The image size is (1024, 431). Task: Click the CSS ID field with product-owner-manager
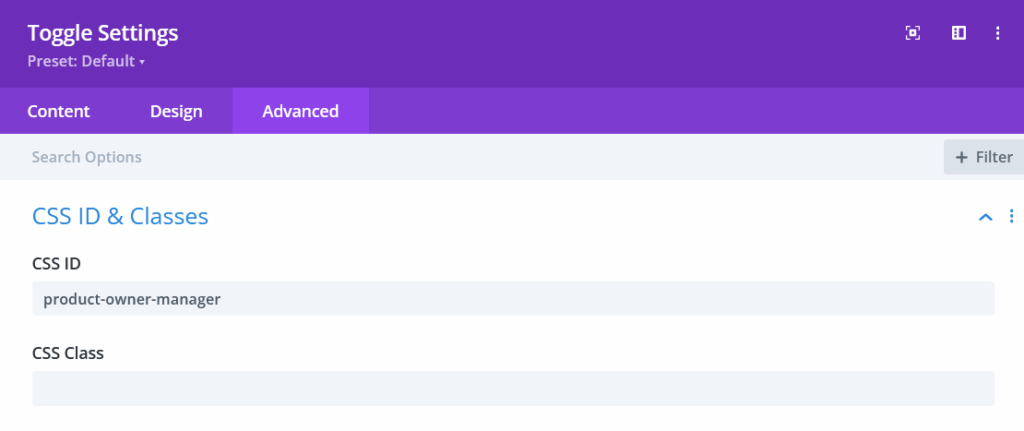click(x=513, y=298)
